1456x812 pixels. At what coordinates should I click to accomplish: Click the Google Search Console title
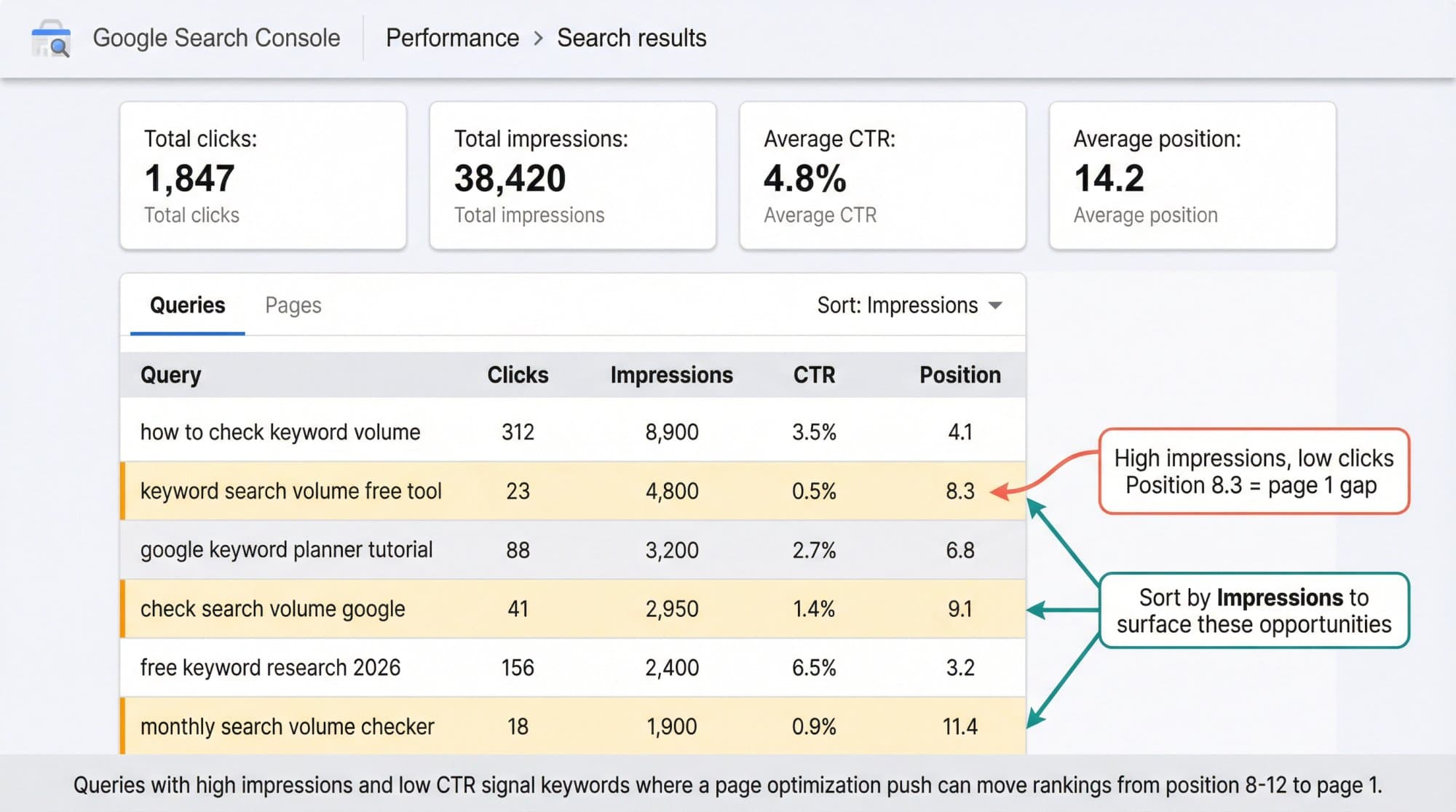216,38
